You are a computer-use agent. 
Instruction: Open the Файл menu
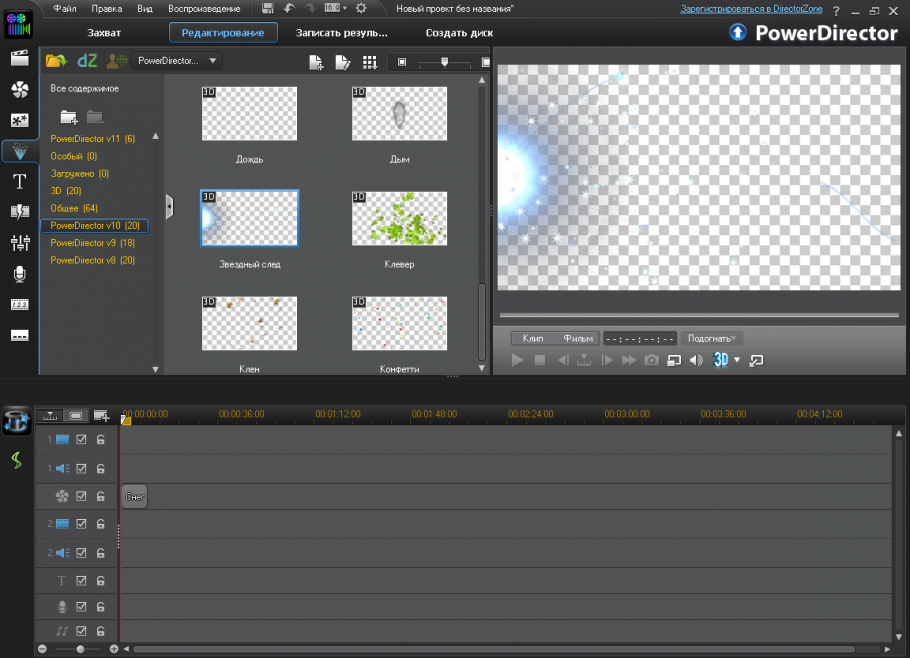(x=64, y=9)
